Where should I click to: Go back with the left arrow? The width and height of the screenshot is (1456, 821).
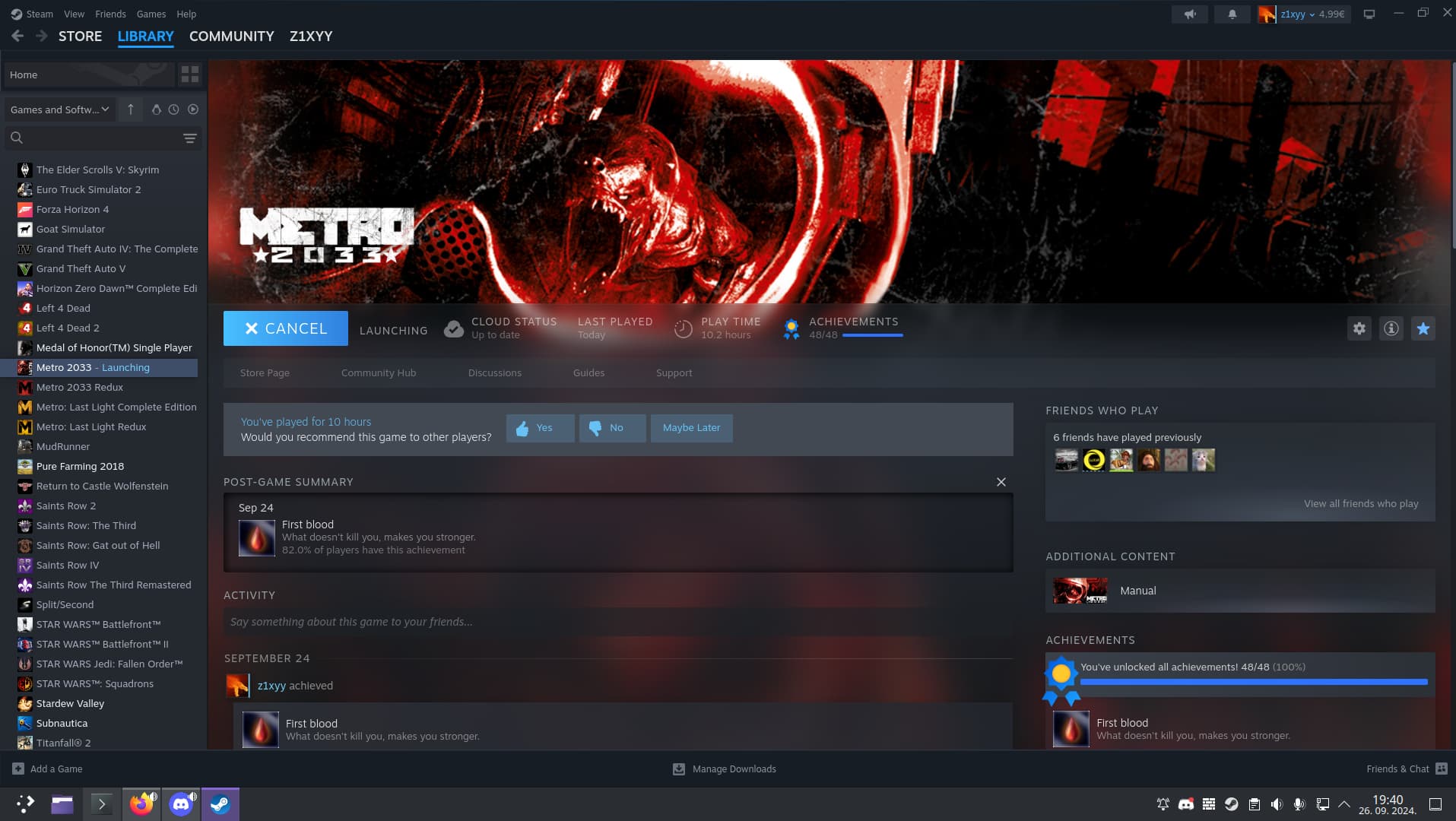click(x=17, y=36)
